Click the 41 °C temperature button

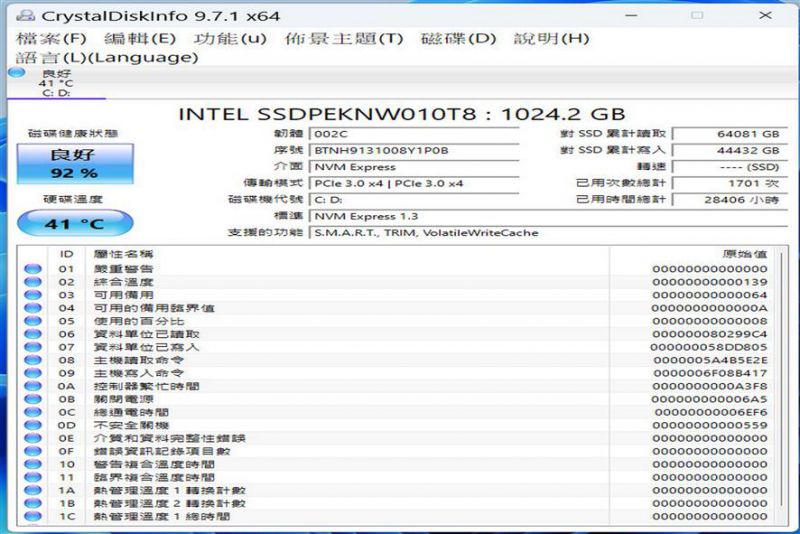tap(75, 224)
